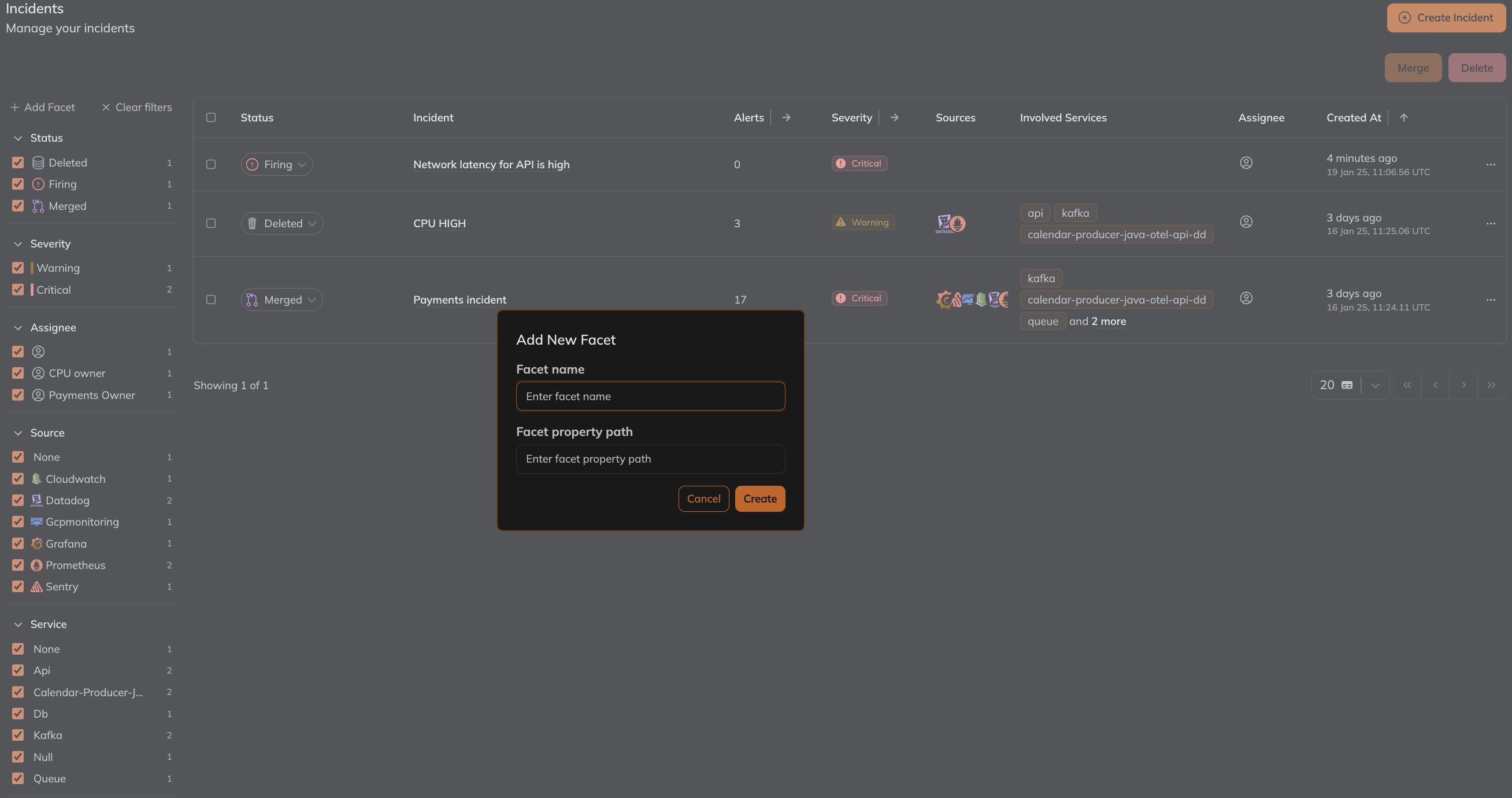Image resolution: width=1512 pixels, height=798 pixels.
Task: Click the Clear filters X icon
Action: [106, 108]
